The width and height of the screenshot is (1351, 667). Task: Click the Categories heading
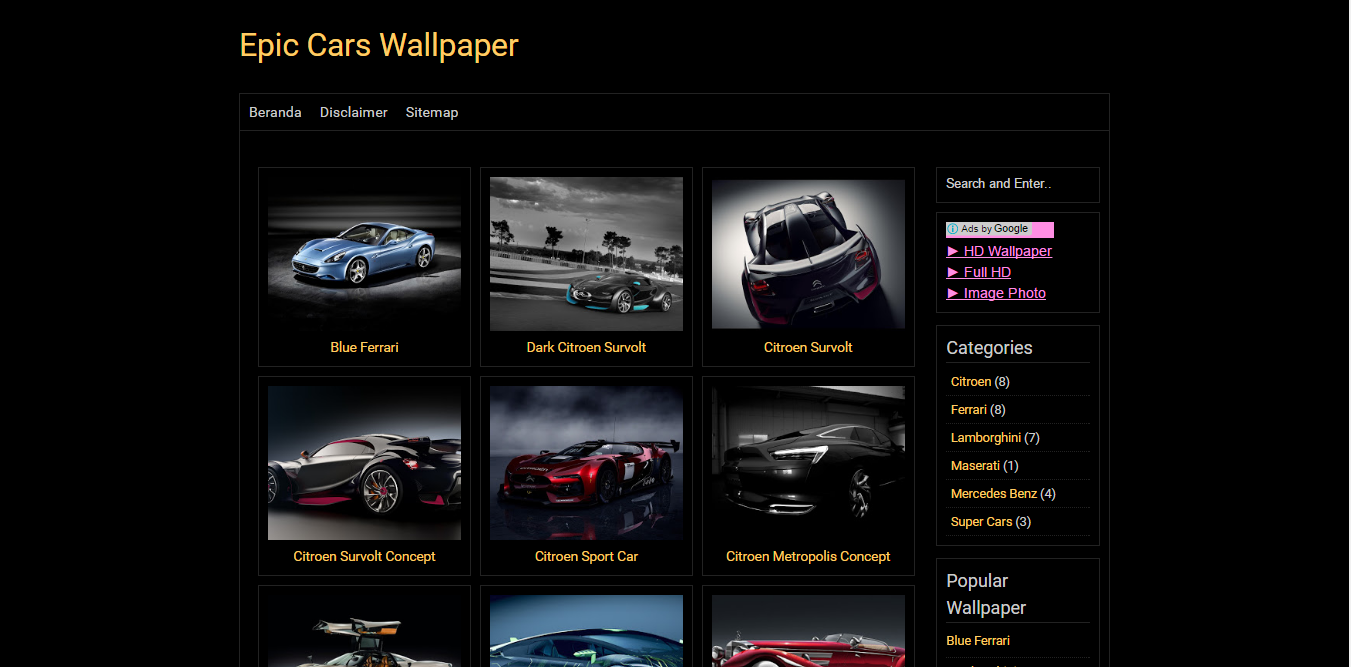coord(989,348)
